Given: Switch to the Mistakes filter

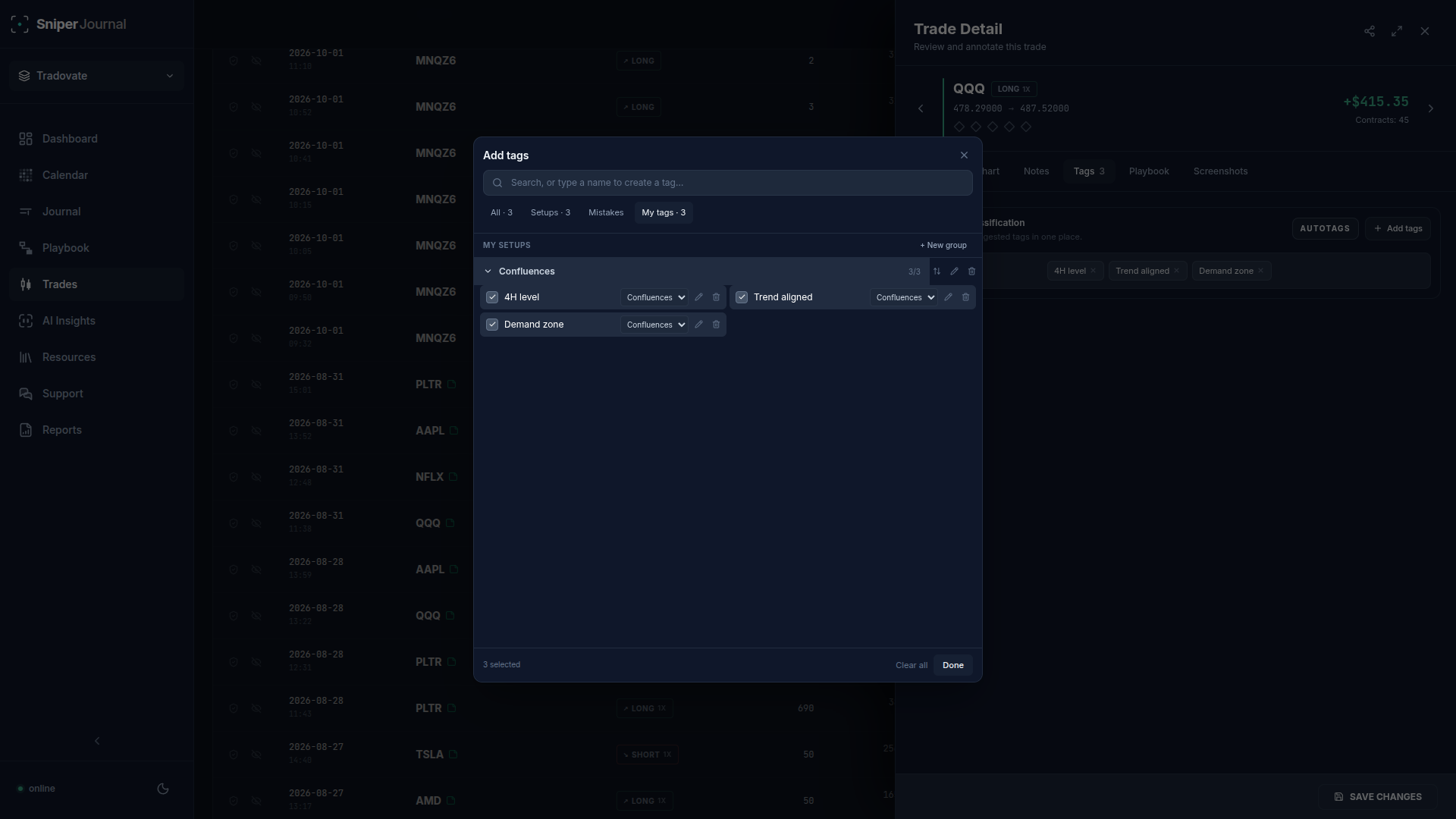Looking at the screenshot, I should (x=606, y=212).
